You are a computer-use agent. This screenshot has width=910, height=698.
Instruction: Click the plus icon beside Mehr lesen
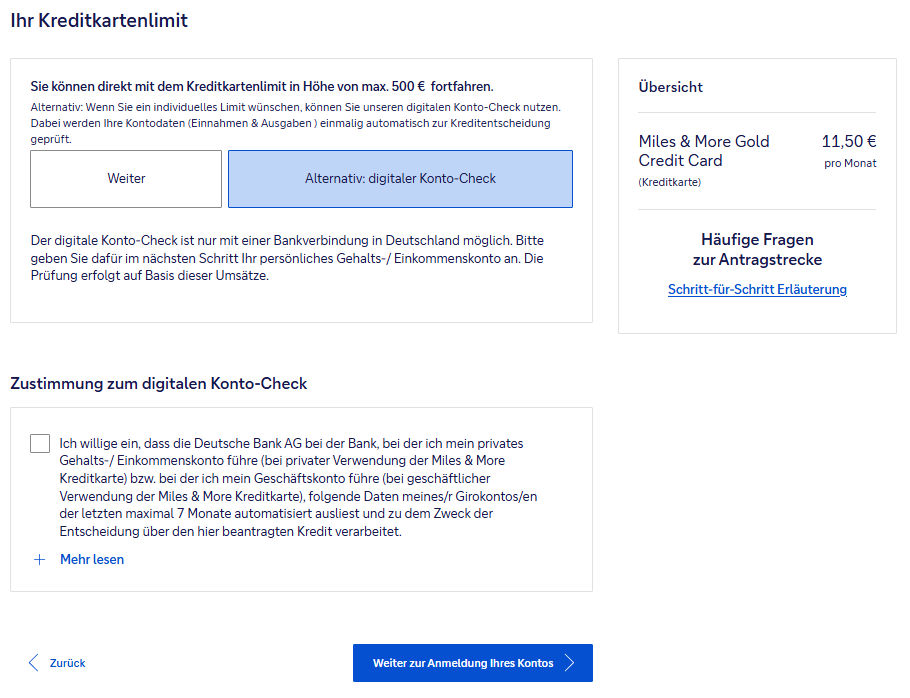pos(40,560)
